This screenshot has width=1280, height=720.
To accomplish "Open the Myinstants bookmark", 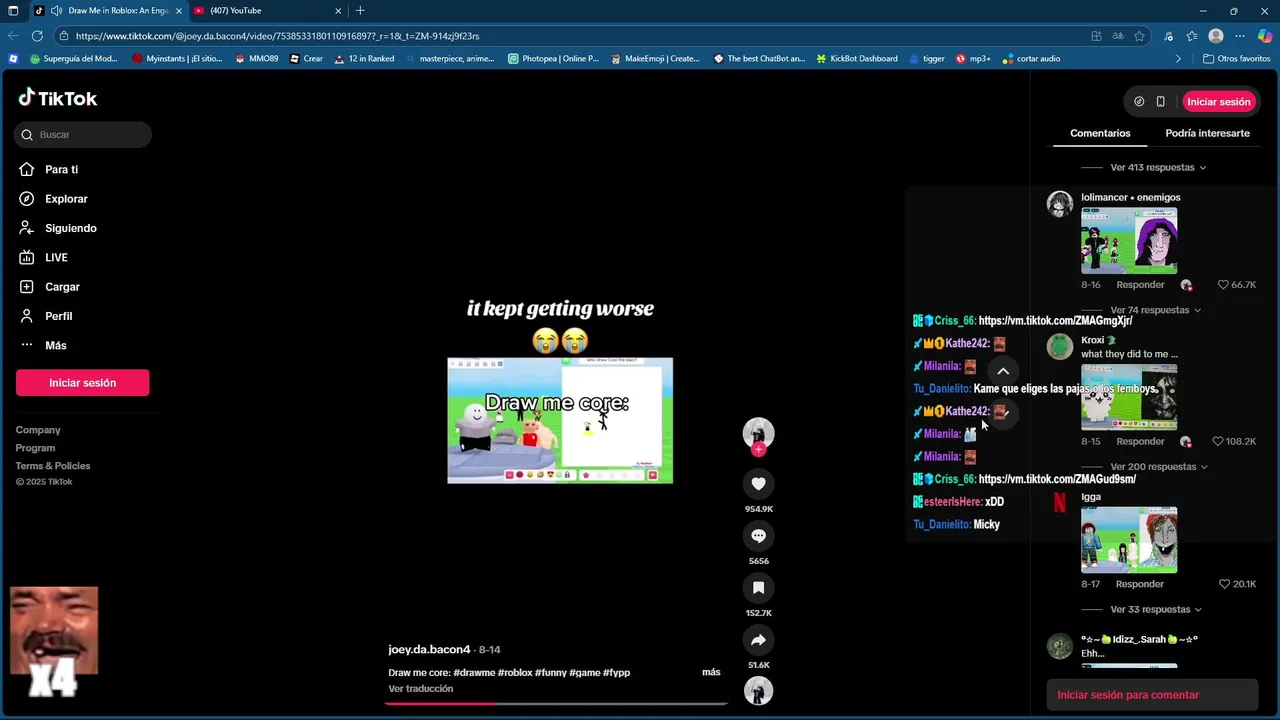I will (177, 59).
